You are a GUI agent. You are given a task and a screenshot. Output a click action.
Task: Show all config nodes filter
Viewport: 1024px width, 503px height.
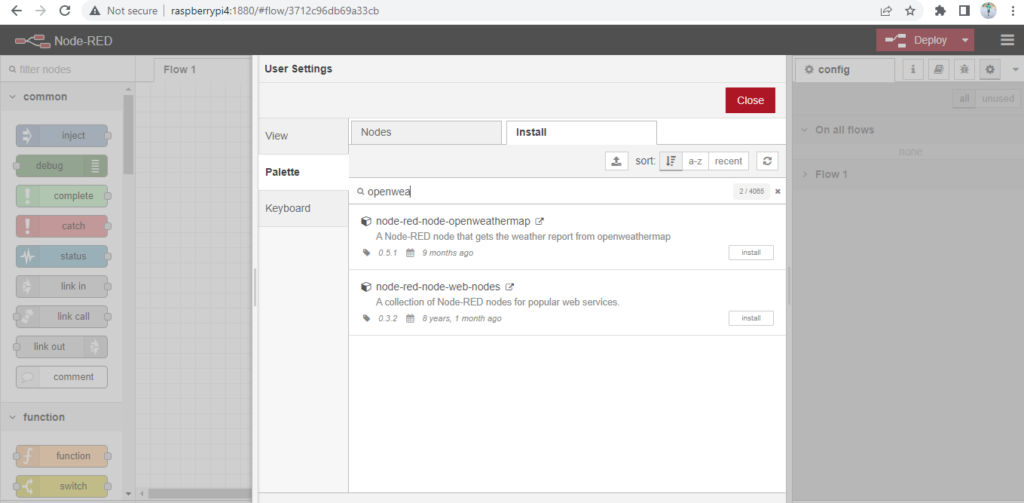(x=964, y=99)
